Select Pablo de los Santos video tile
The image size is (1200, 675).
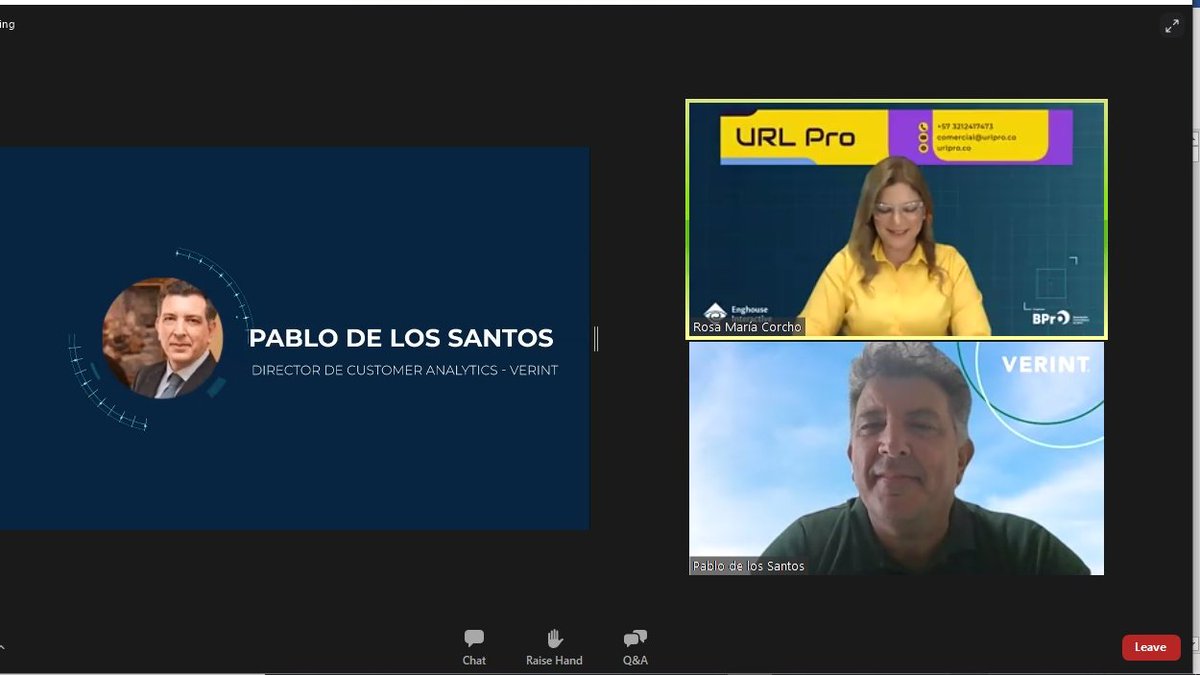[x=897, y=459]
